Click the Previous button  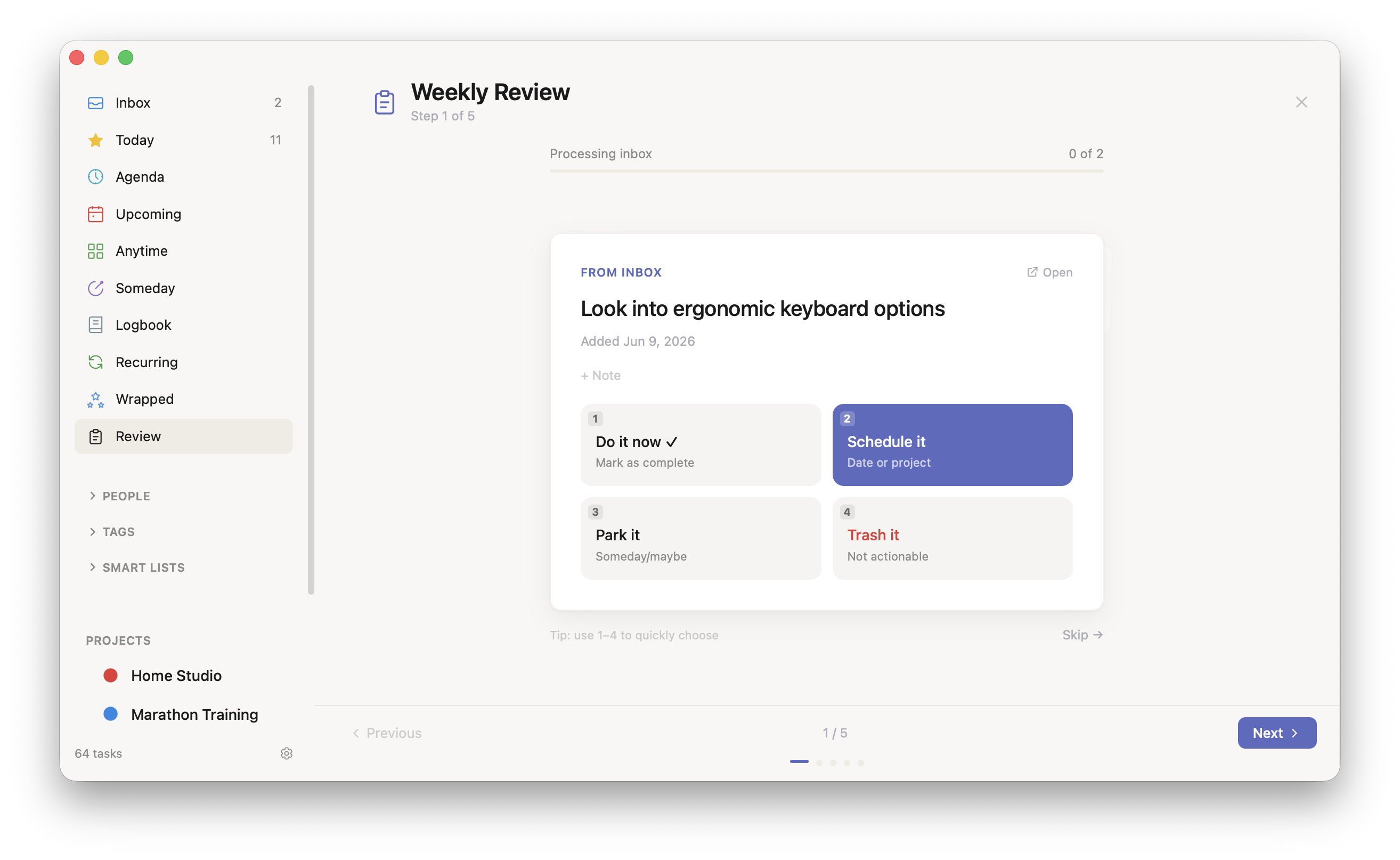click(x=387, y=733)
